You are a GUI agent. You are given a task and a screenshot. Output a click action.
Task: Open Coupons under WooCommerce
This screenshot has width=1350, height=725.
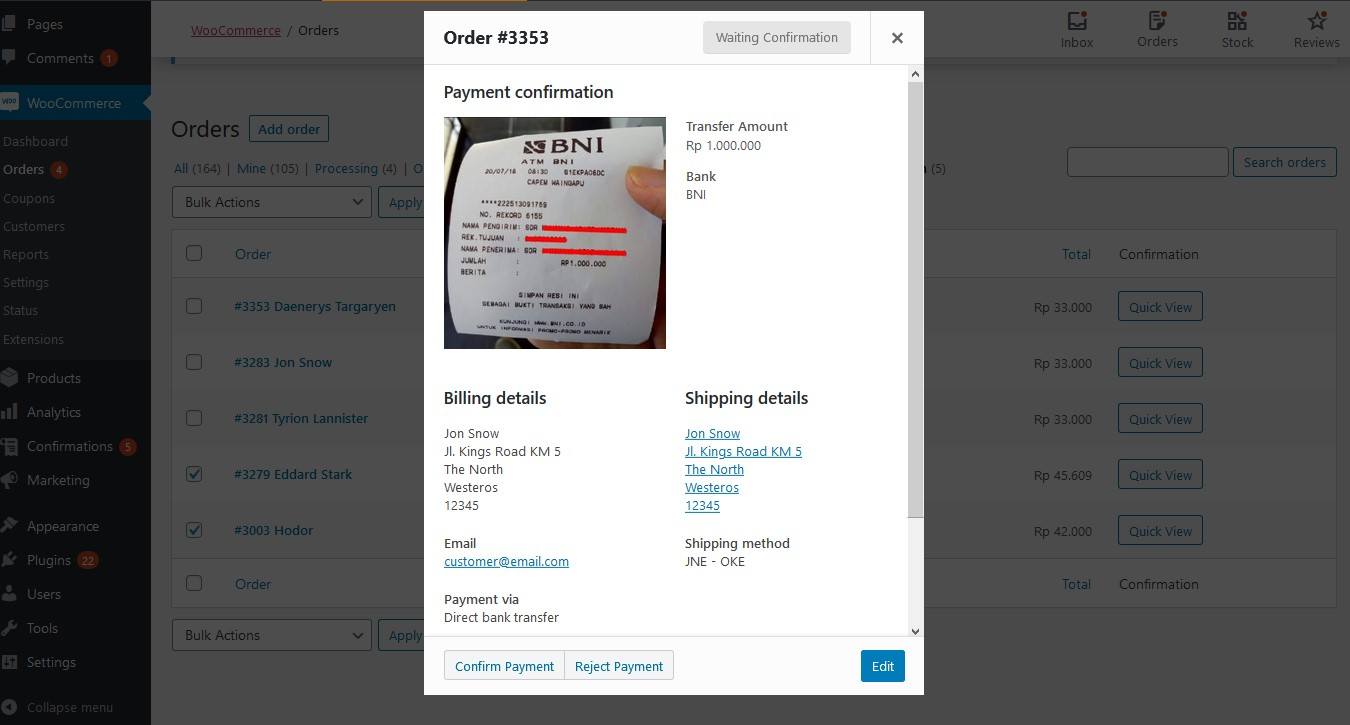tap(29, 198)
